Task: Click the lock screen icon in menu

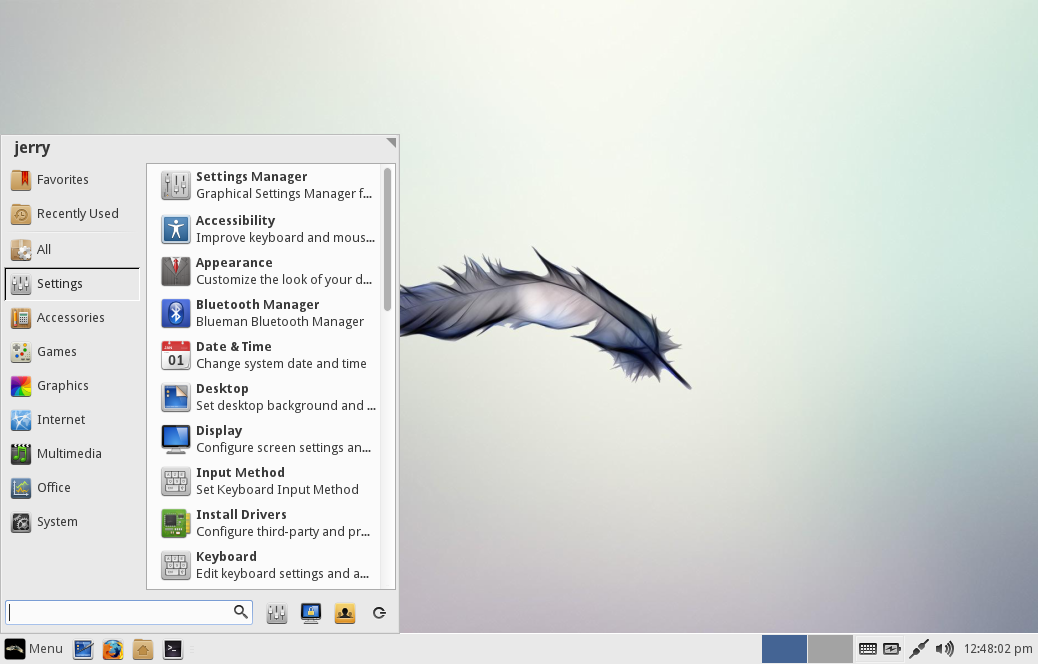Action: pos(310,613)
